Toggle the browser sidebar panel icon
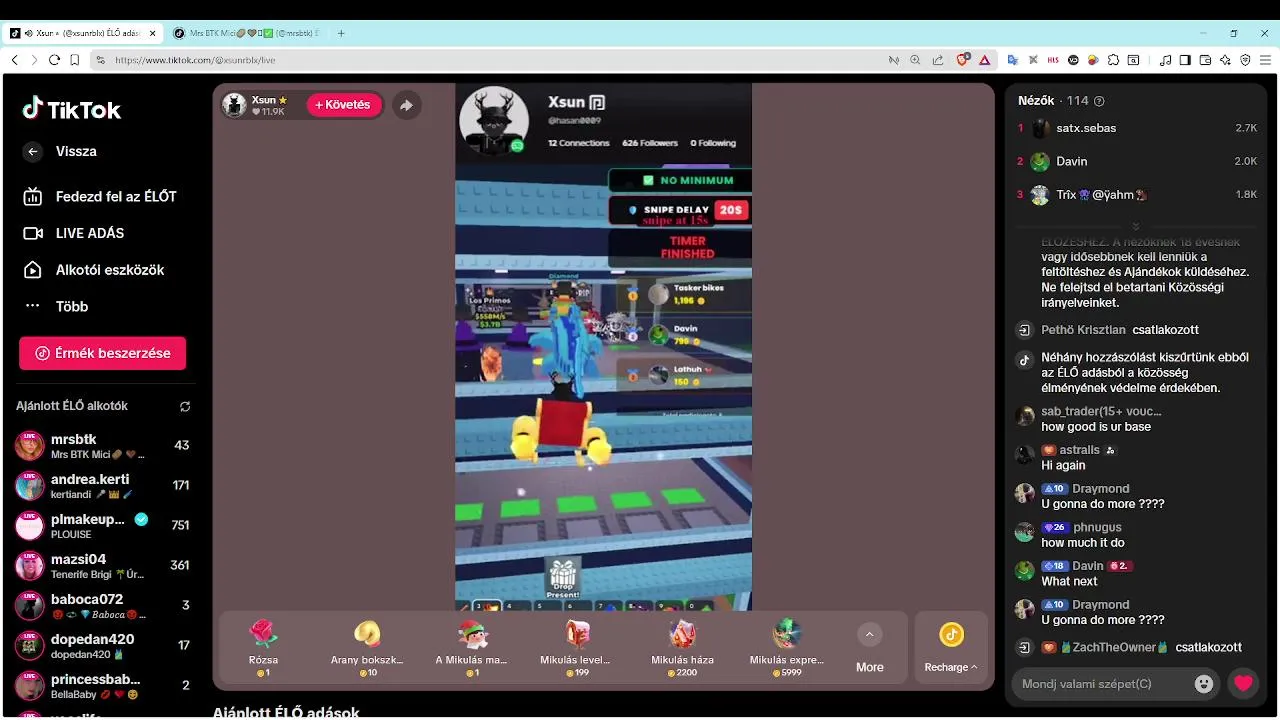Screen dimensions: 1280x720 pyautogui.click(x=1185, y=60)
